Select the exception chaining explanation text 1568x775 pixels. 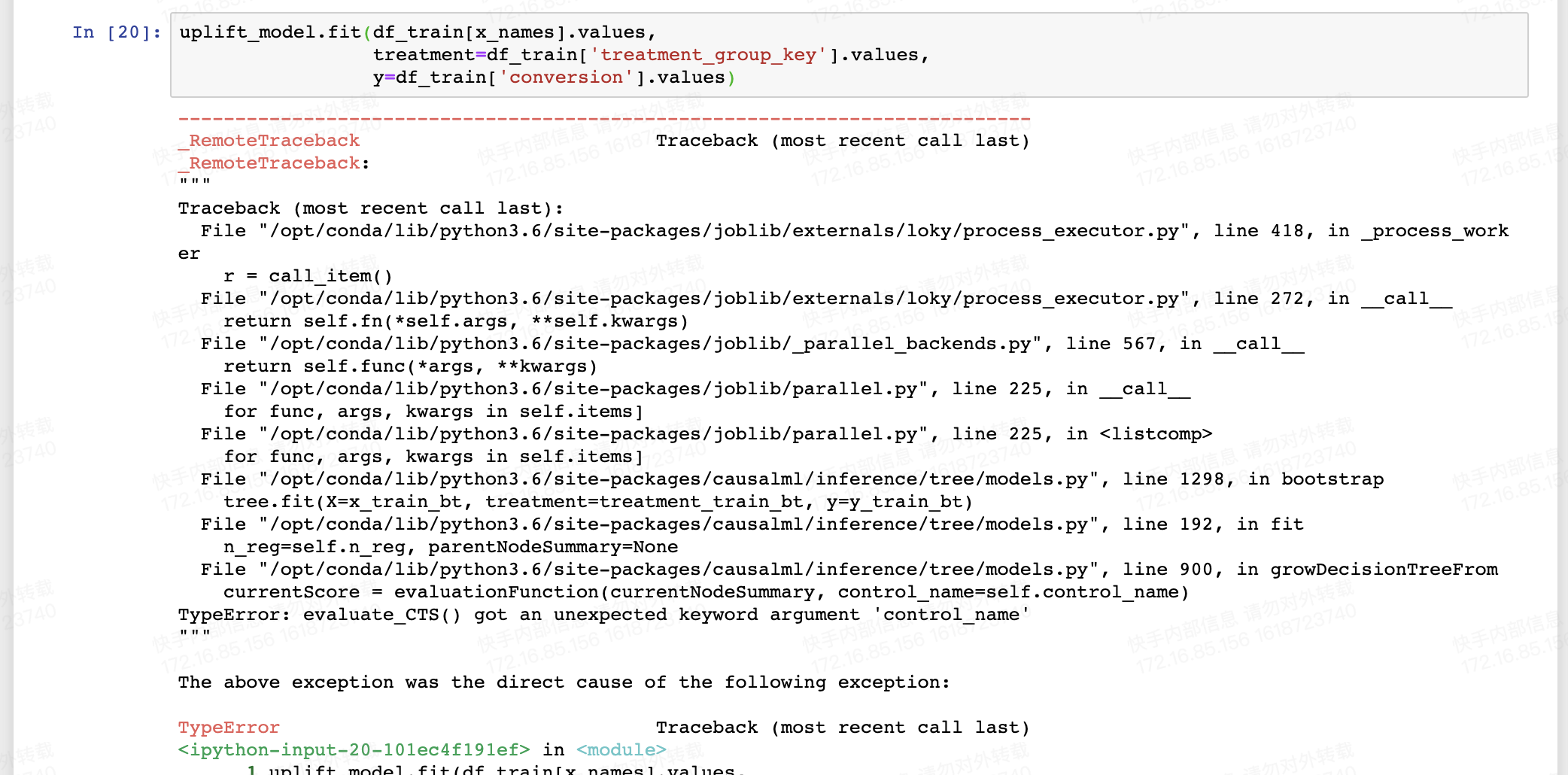pos(563,682)
